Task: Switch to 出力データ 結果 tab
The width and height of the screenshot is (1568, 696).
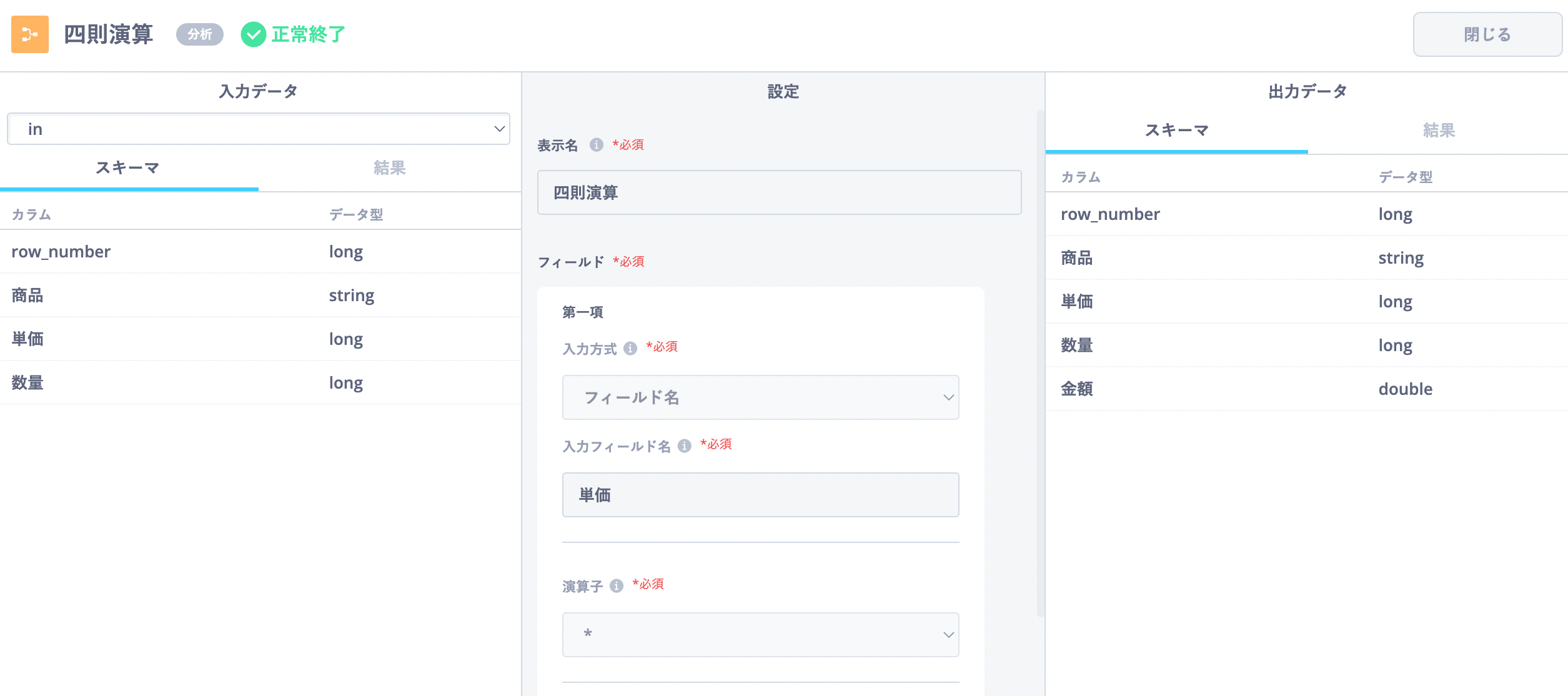Action: point(1439,130)
